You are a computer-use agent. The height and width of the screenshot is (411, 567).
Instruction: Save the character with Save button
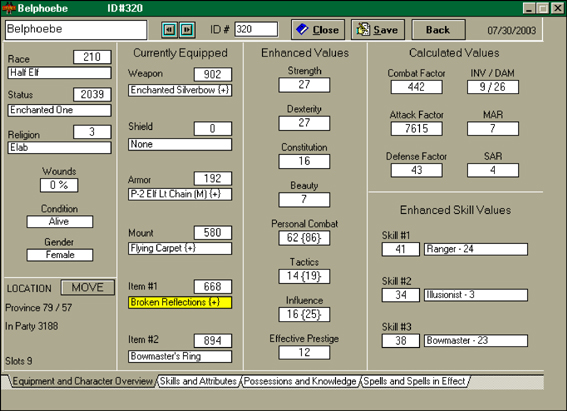click(x=378, y=30)
